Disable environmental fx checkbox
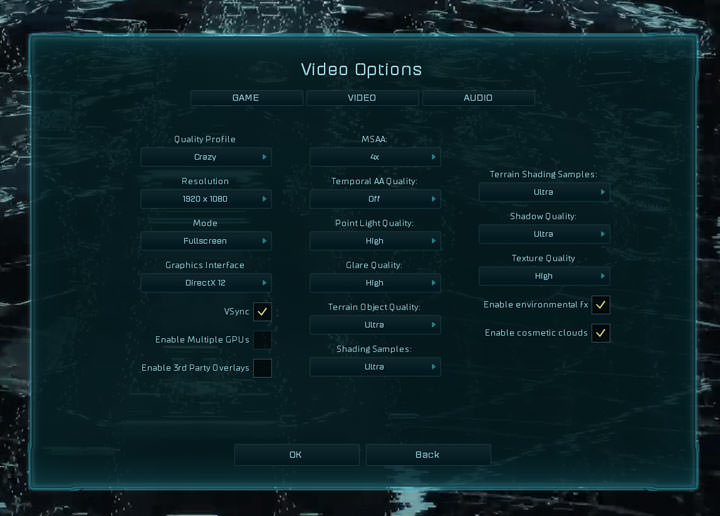The image size is (720, 516). (600, 305)
